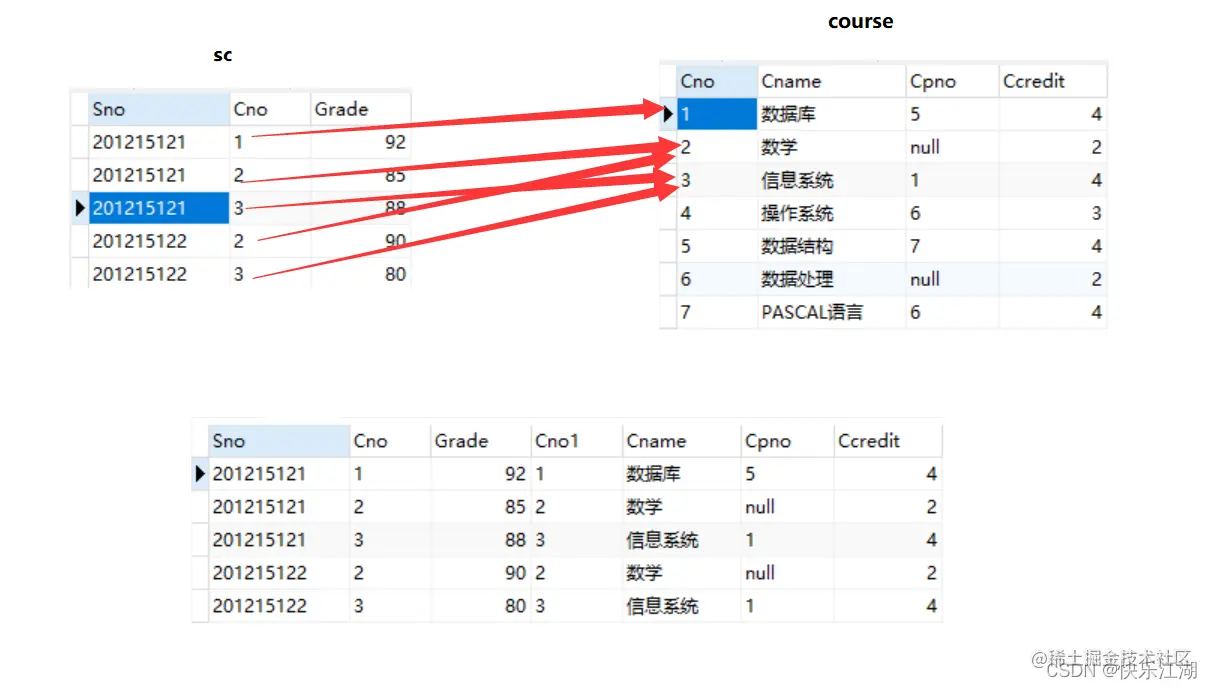Image resolution: width=1212 pixels, height=689 pixels.
Task: Click Cpno 5 in the result table
Action: pyautogui.click(x=750, y=473)
